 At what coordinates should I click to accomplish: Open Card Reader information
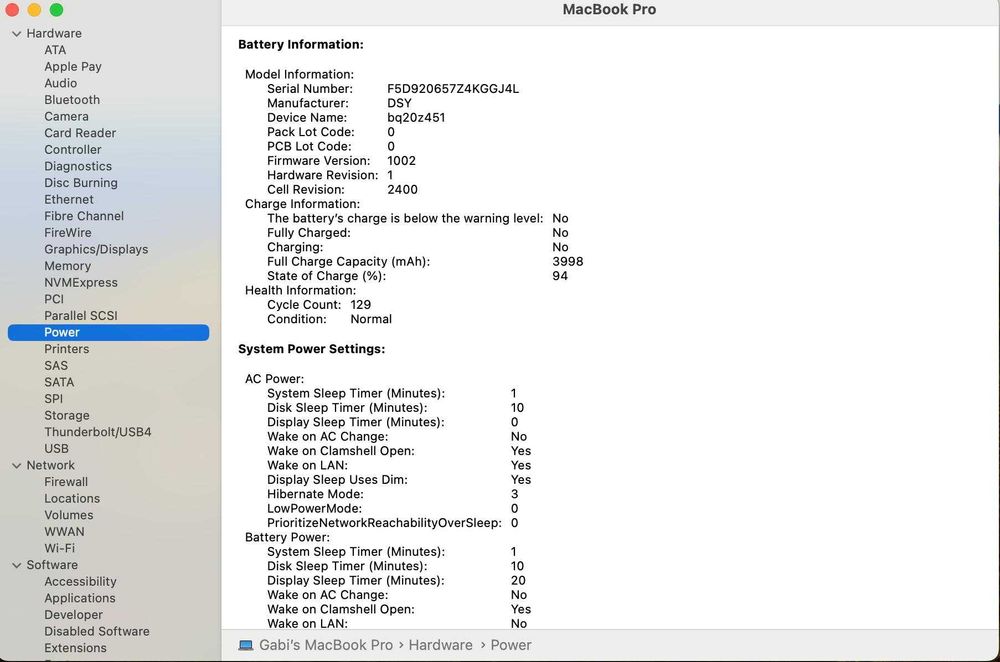[80, 133]
